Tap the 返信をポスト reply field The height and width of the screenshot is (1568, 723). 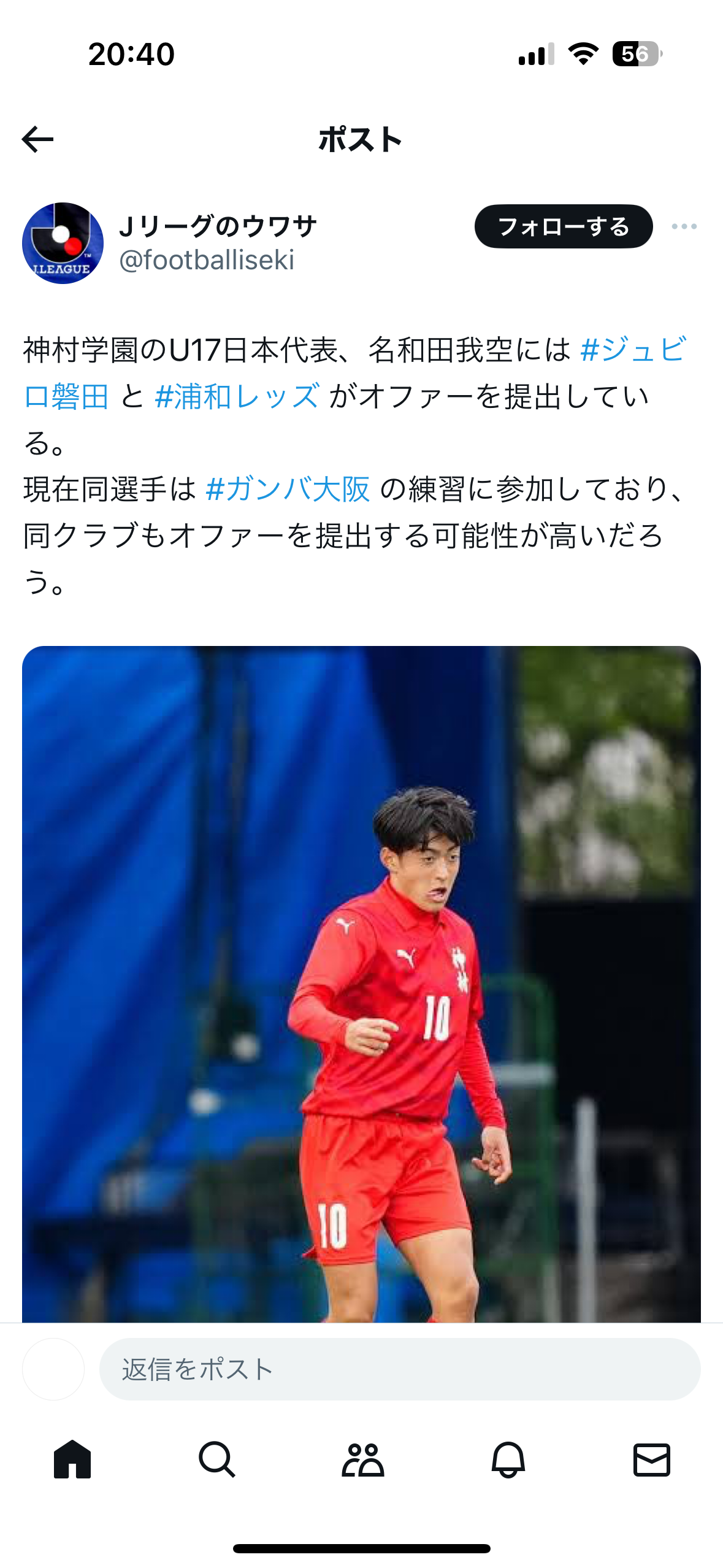tap(400, 1369)
